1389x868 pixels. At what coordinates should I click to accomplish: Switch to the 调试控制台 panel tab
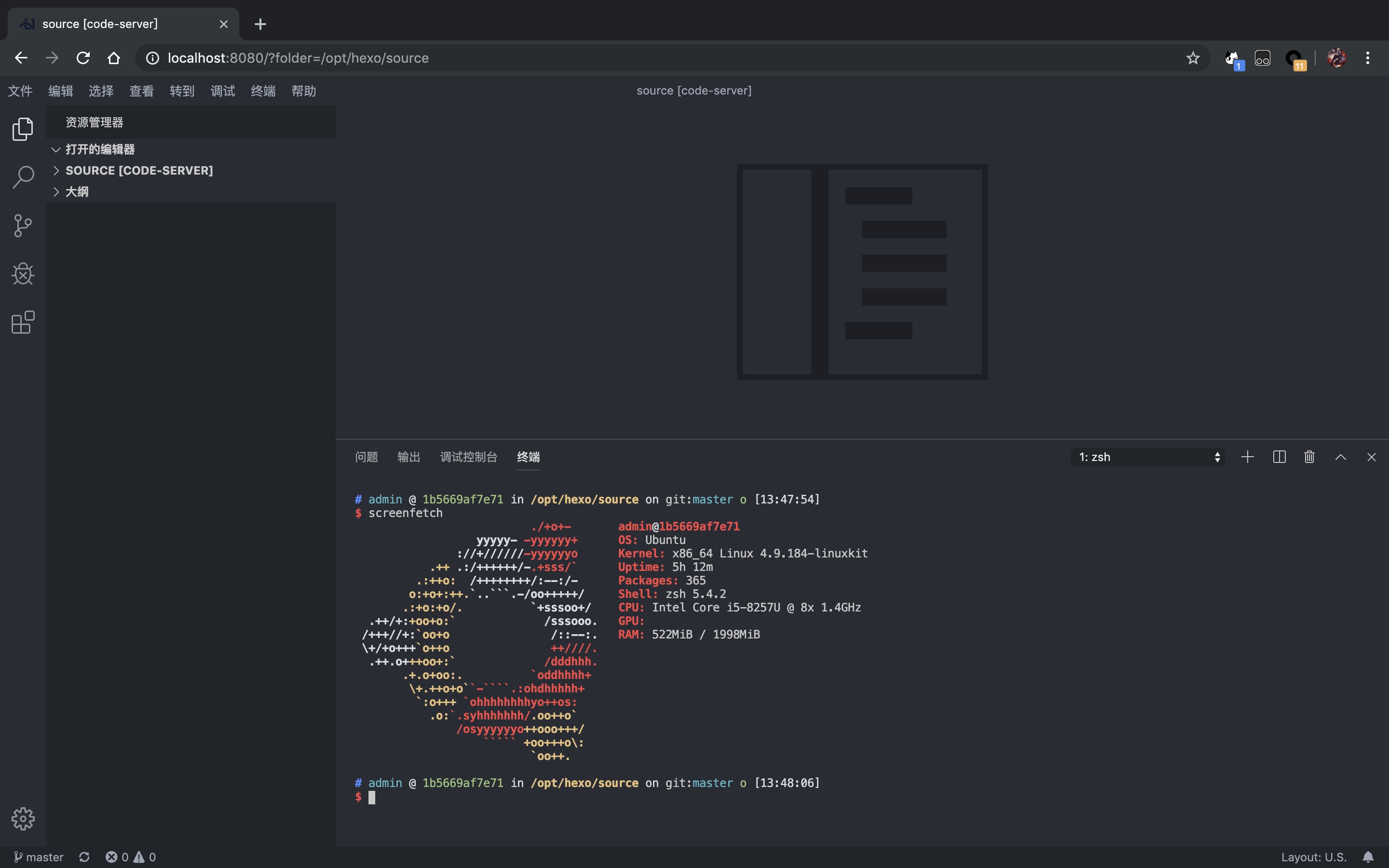pos(468,457)
